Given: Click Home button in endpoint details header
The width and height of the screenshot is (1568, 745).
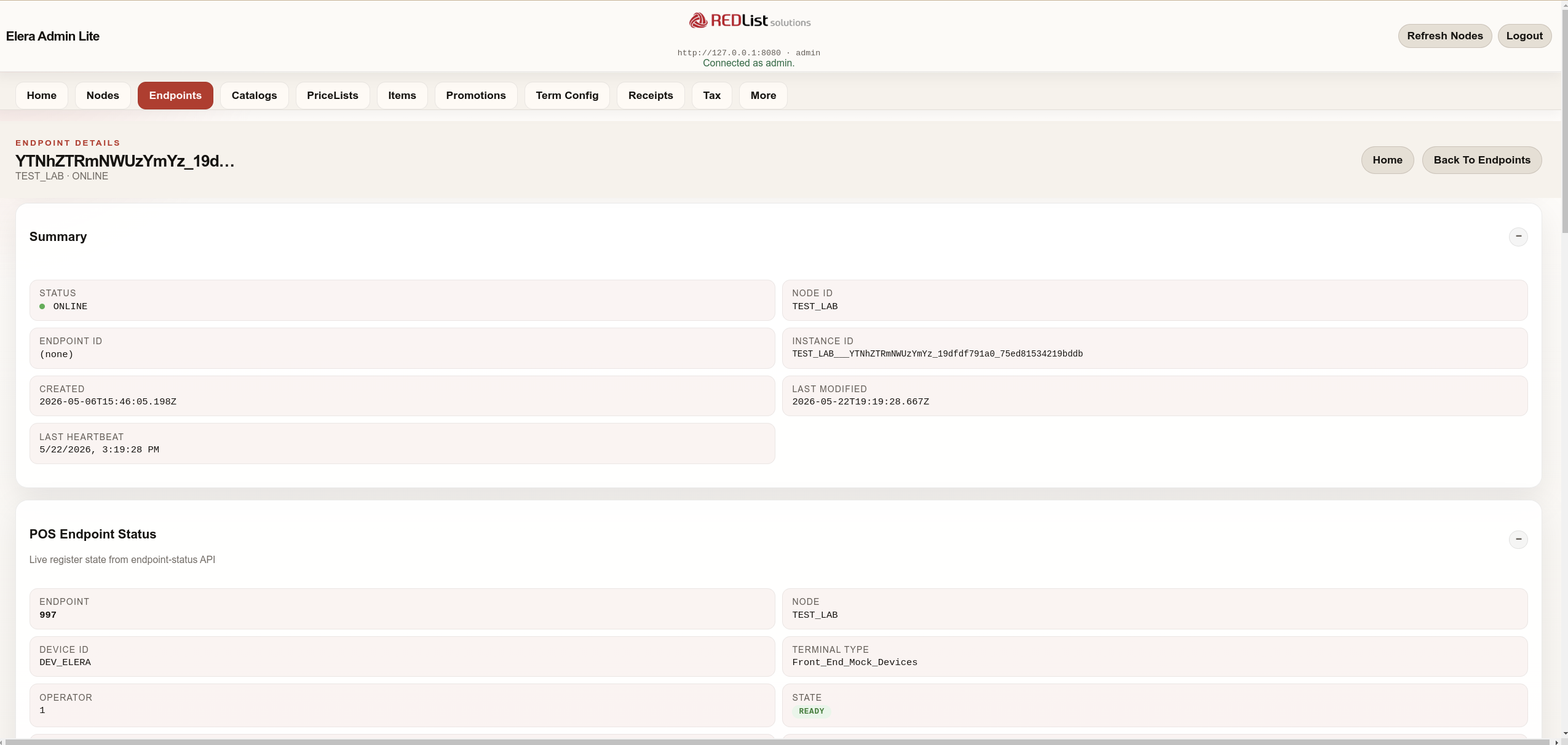Looking at the screenshot, I should click(1387, 160).
